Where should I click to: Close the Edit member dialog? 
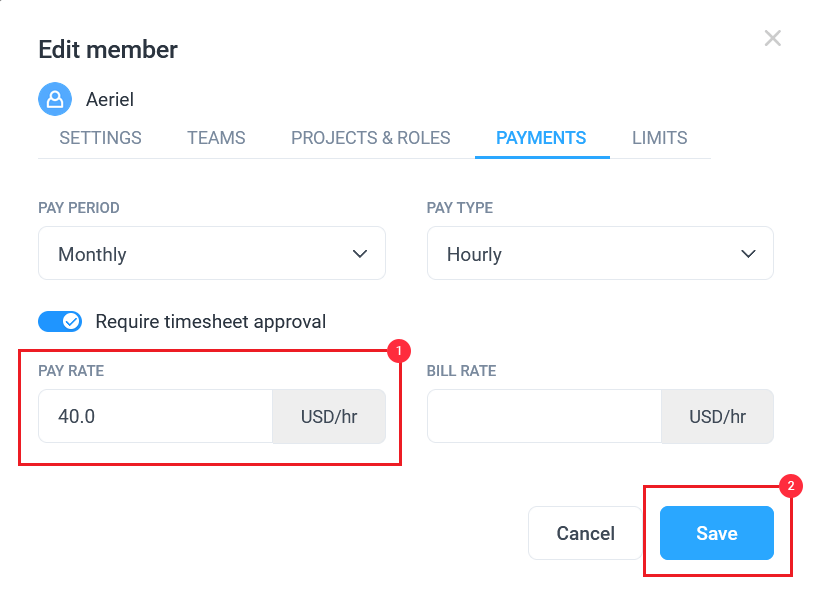click(772, 38)
